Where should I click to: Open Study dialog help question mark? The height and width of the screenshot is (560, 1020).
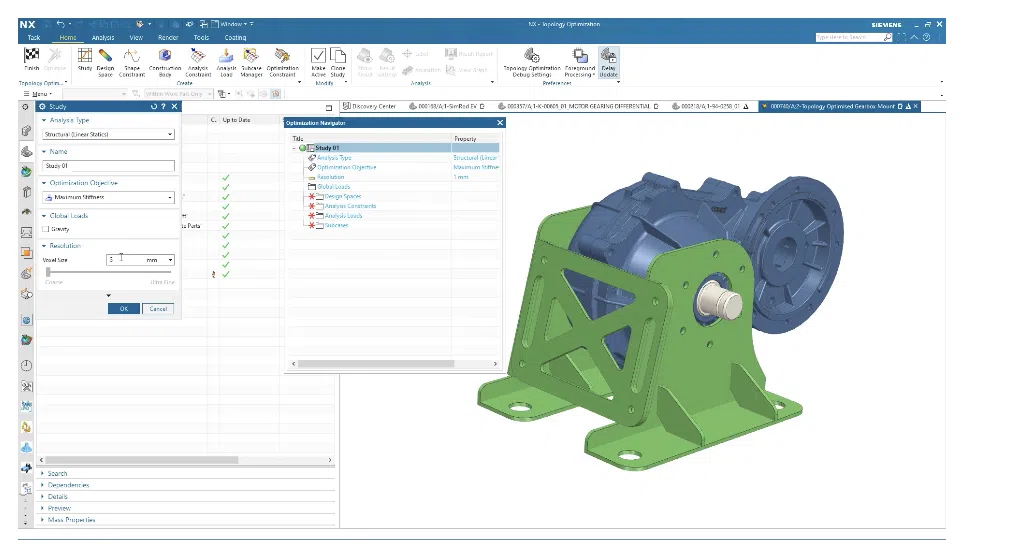click(163, 106)
